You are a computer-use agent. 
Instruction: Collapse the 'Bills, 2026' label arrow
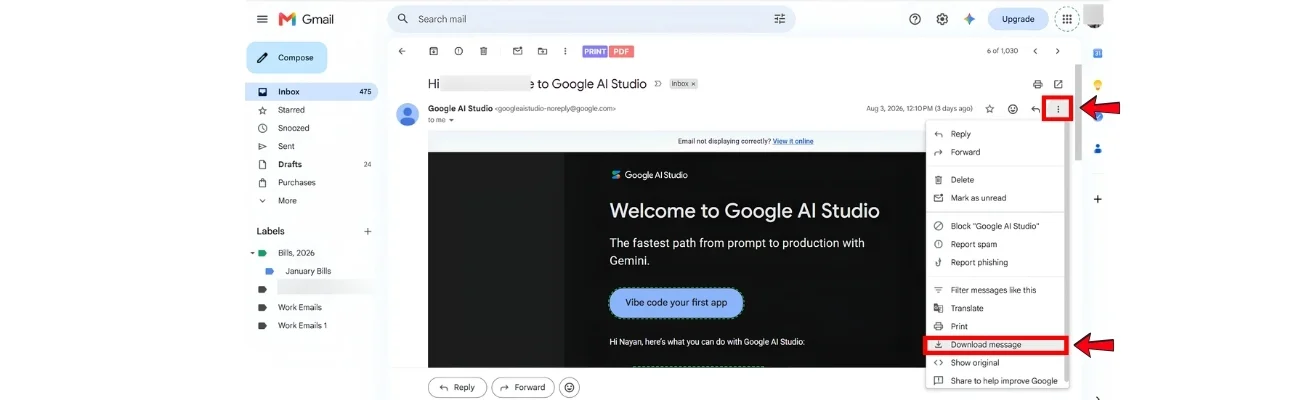[x=252, y=253]
